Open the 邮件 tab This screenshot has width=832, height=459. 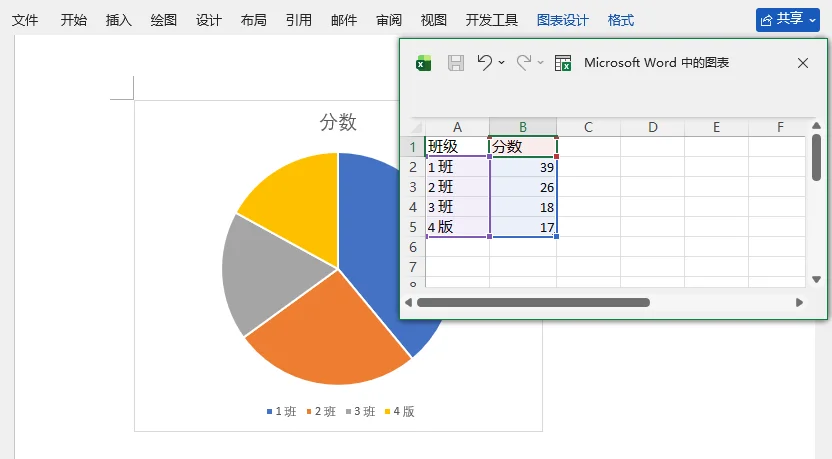click(x=344, y=20)
